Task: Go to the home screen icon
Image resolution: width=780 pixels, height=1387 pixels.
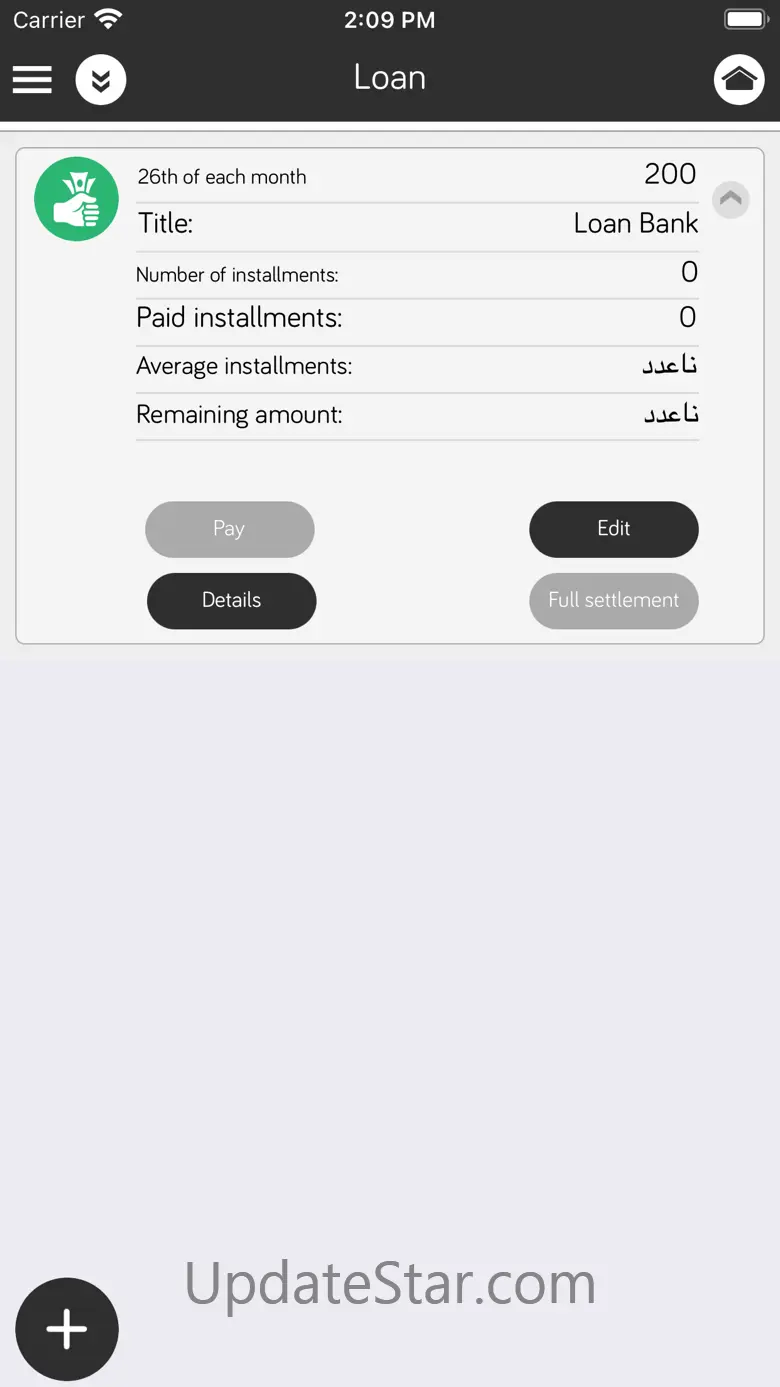Action: coord(739,80)
